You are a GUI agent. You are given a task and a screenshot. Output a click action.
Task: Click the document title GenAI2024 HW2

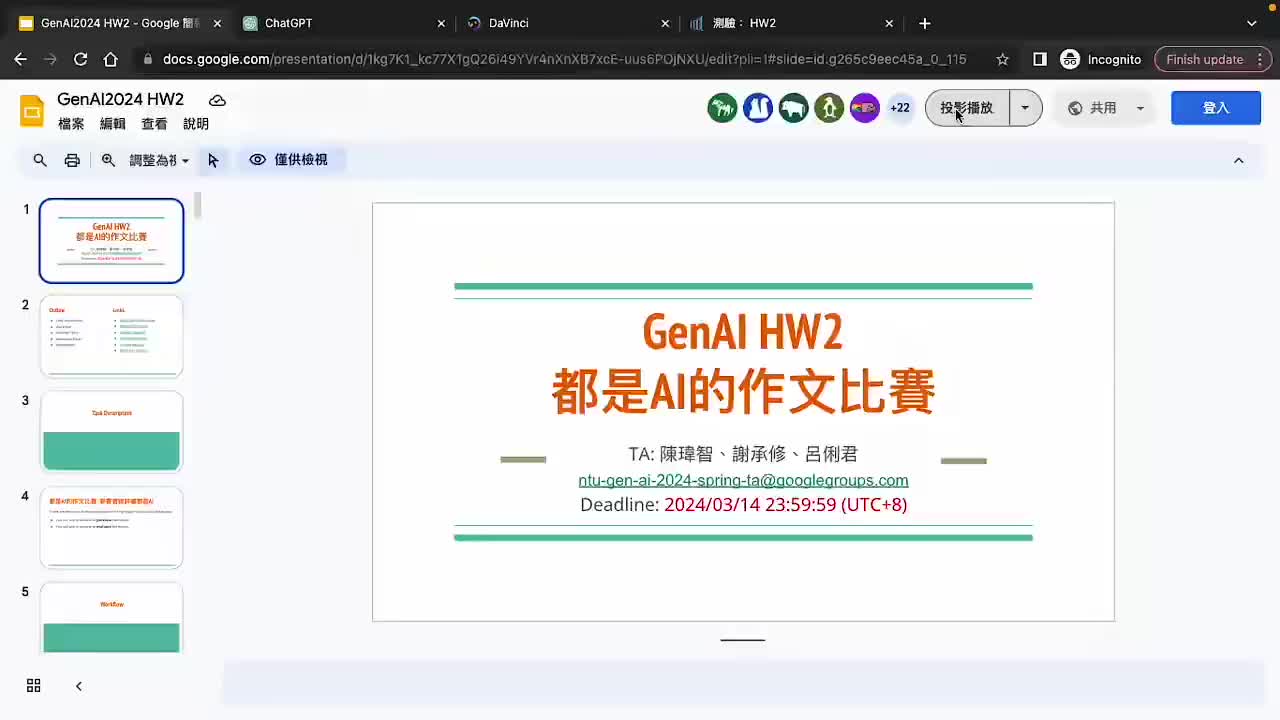[120, 99]
